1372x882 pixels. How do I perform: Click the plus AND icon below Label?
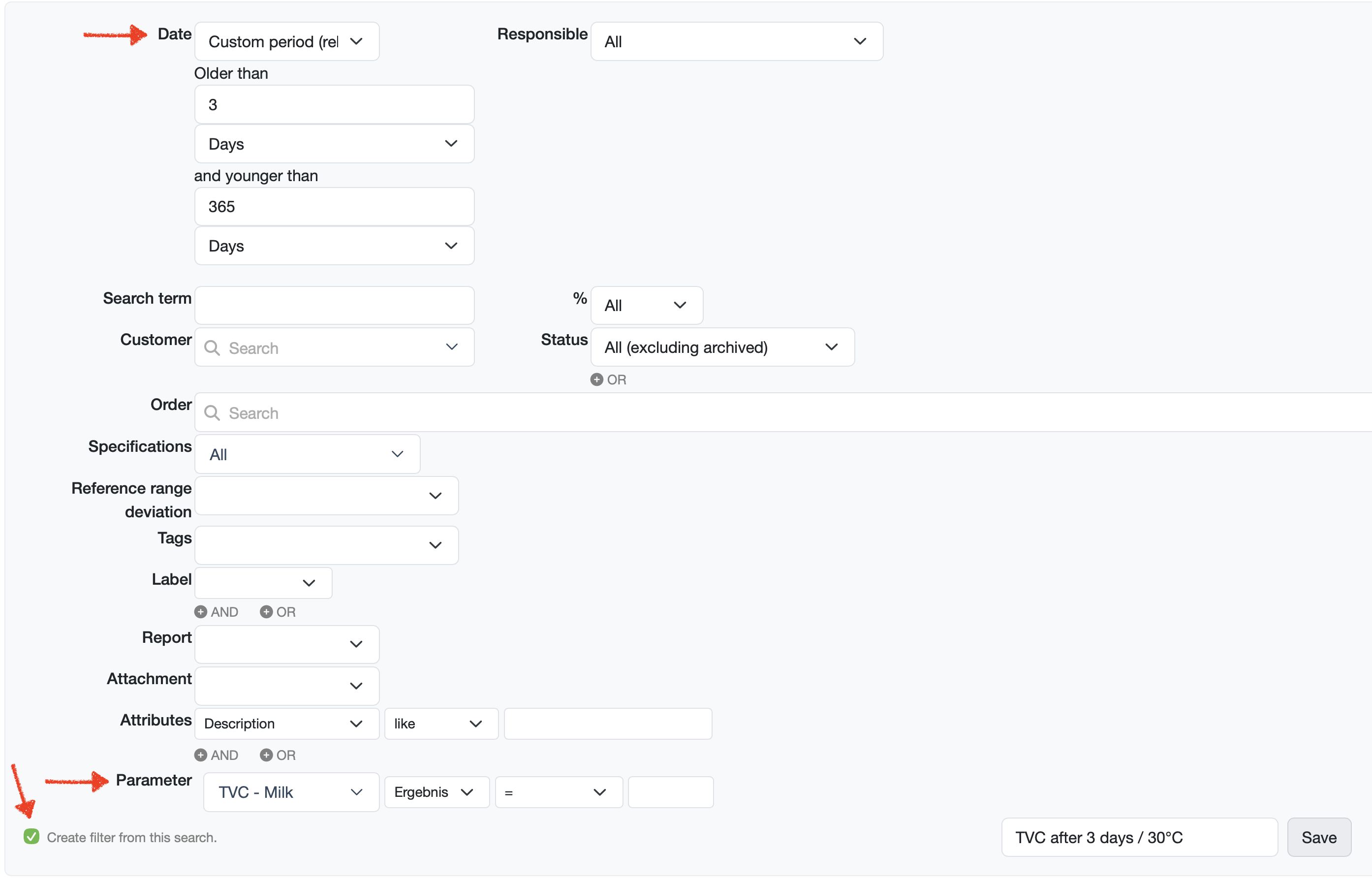click(x=201, y=612)
